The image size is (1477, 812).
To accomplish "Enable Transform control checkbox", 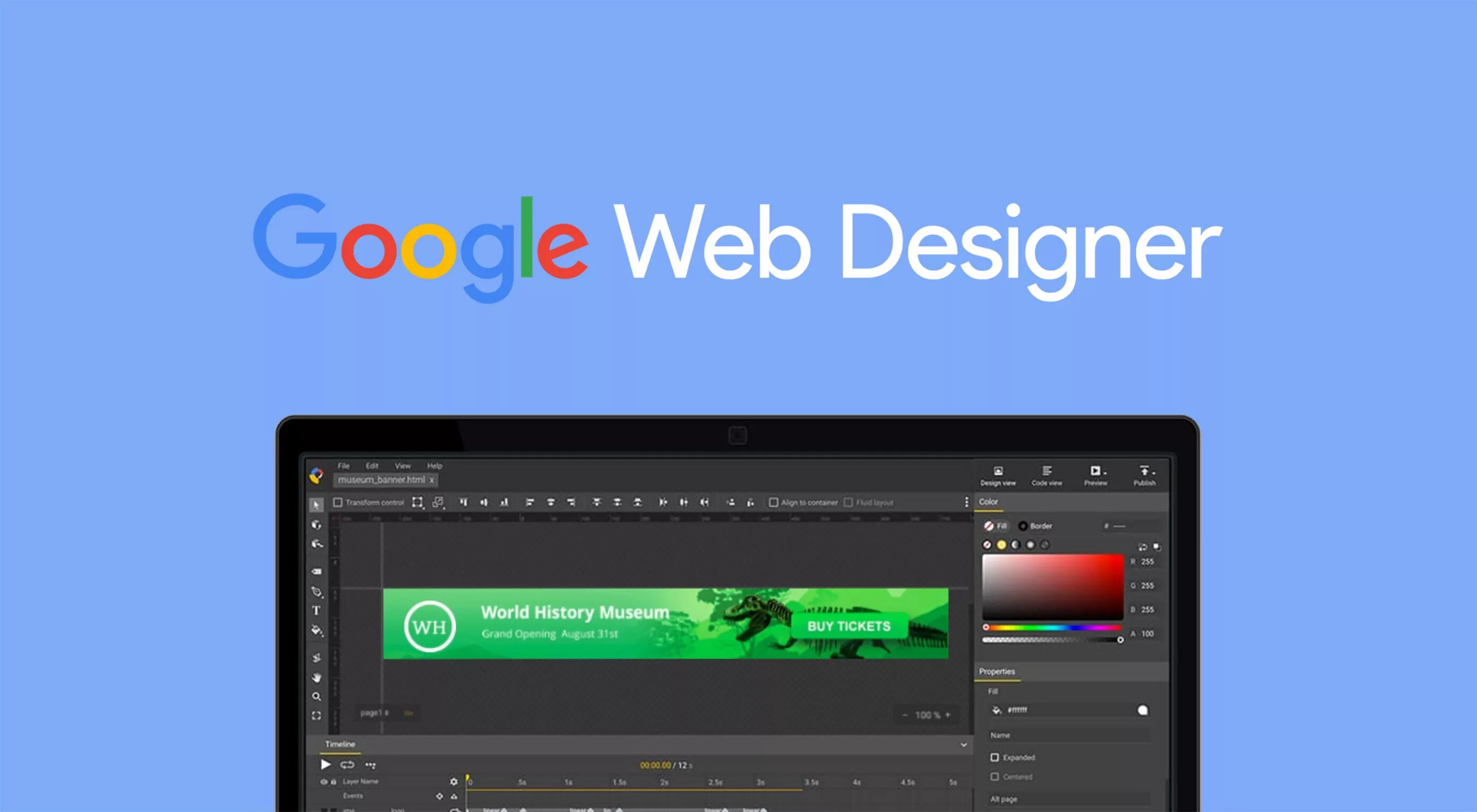I will [x=338, y=502].
